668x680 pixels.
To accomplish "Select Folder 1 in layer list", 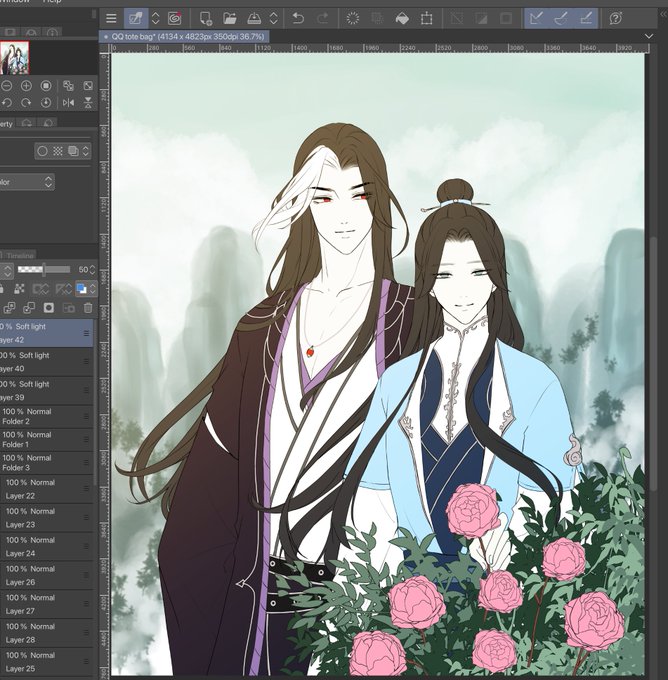I will (46, 439).
